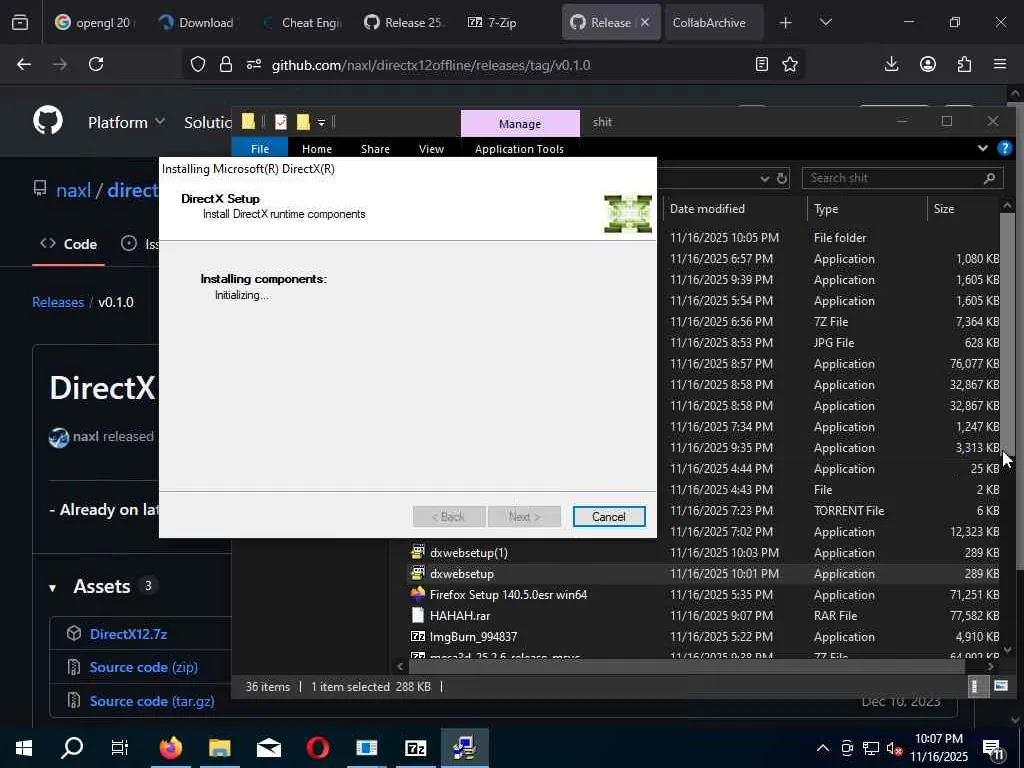Open site permissions icon in address bar

tap(254, 64)
